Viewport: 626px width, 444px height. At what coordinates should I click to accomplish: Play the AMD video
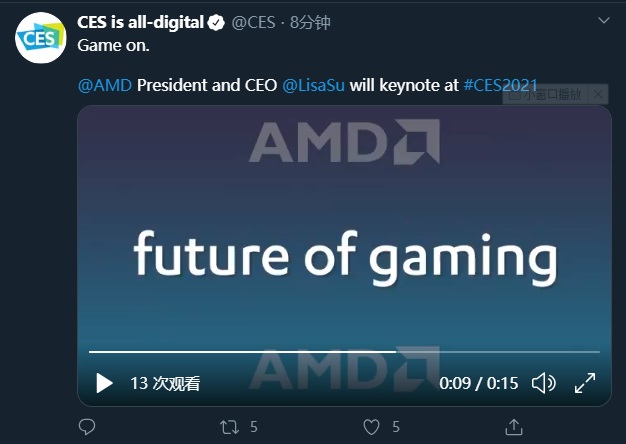pos(104,383)
